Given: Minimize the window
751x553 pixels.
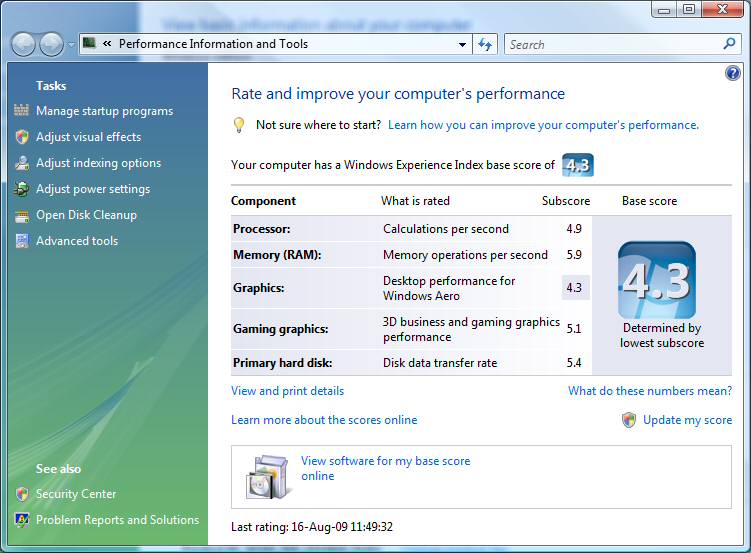Looking at the screenshot, I should coord(664,10).
